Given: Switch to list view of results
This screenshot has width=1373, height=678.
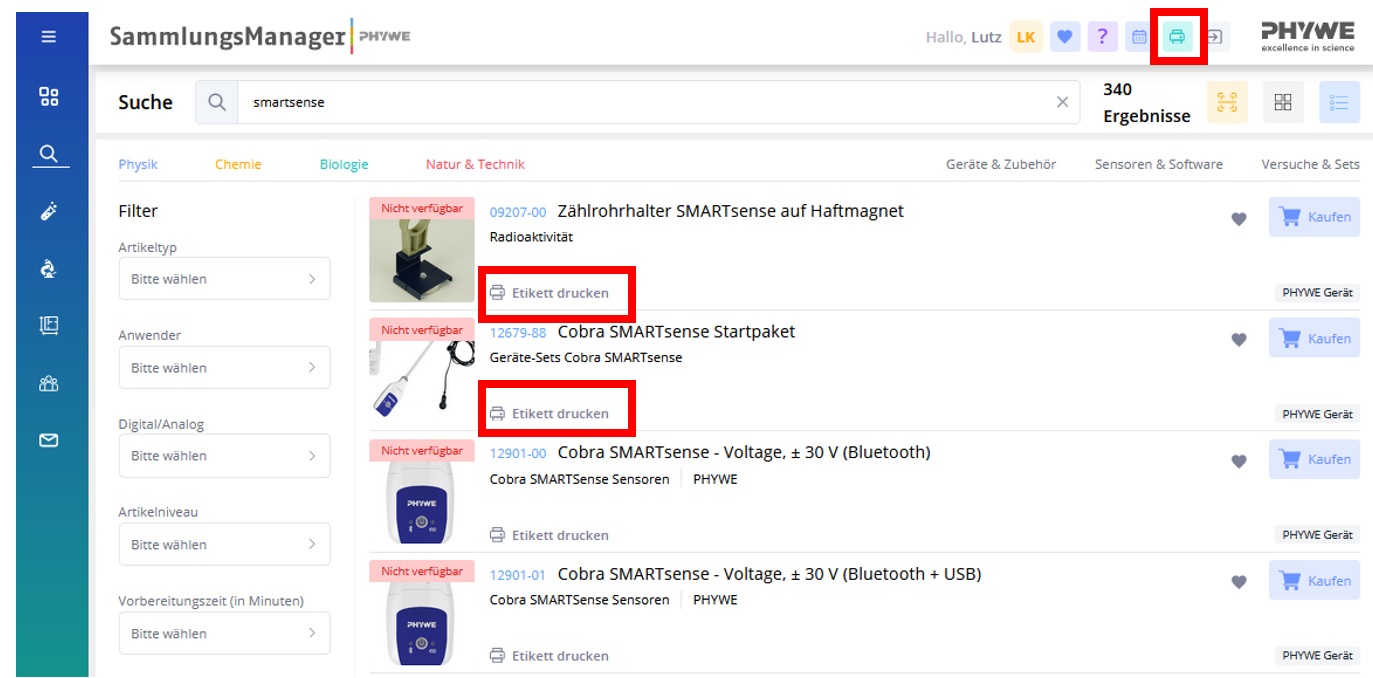Looking at the screenshot, I should [x=1339, y=102].
